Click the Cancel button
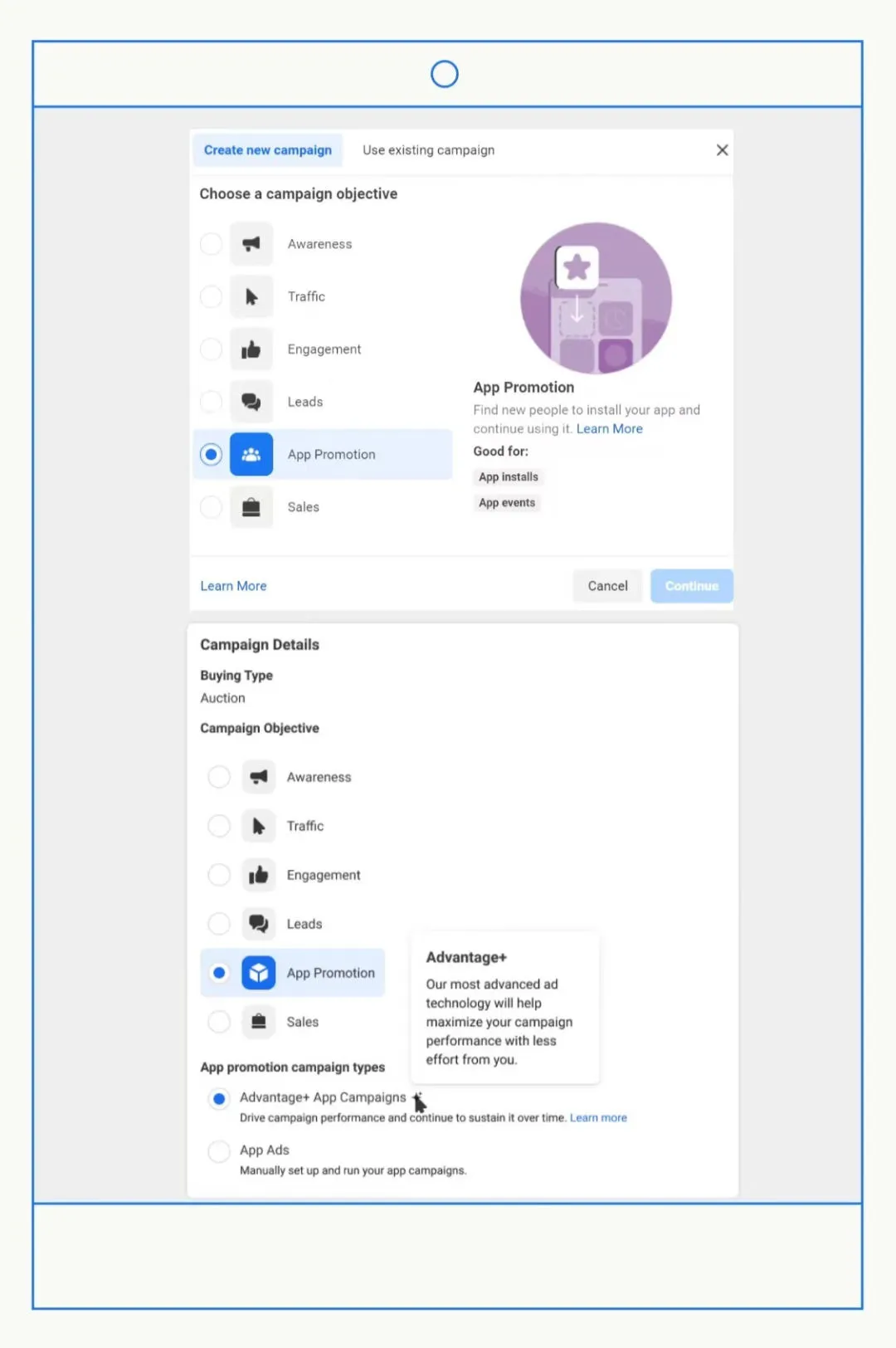 pyautogui.click(x=608, y=586)
